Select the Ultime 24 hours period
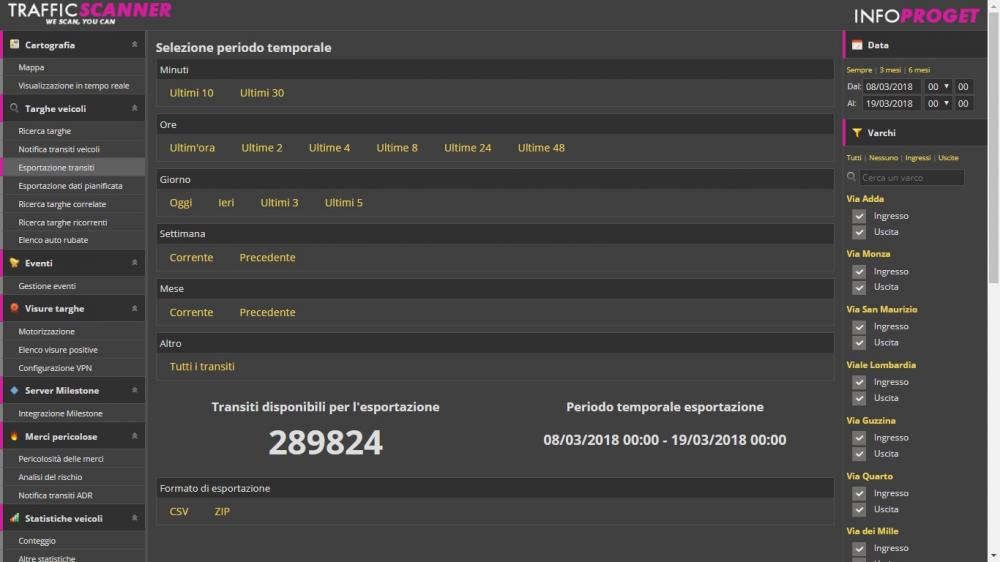 click(x=467, y=148)
